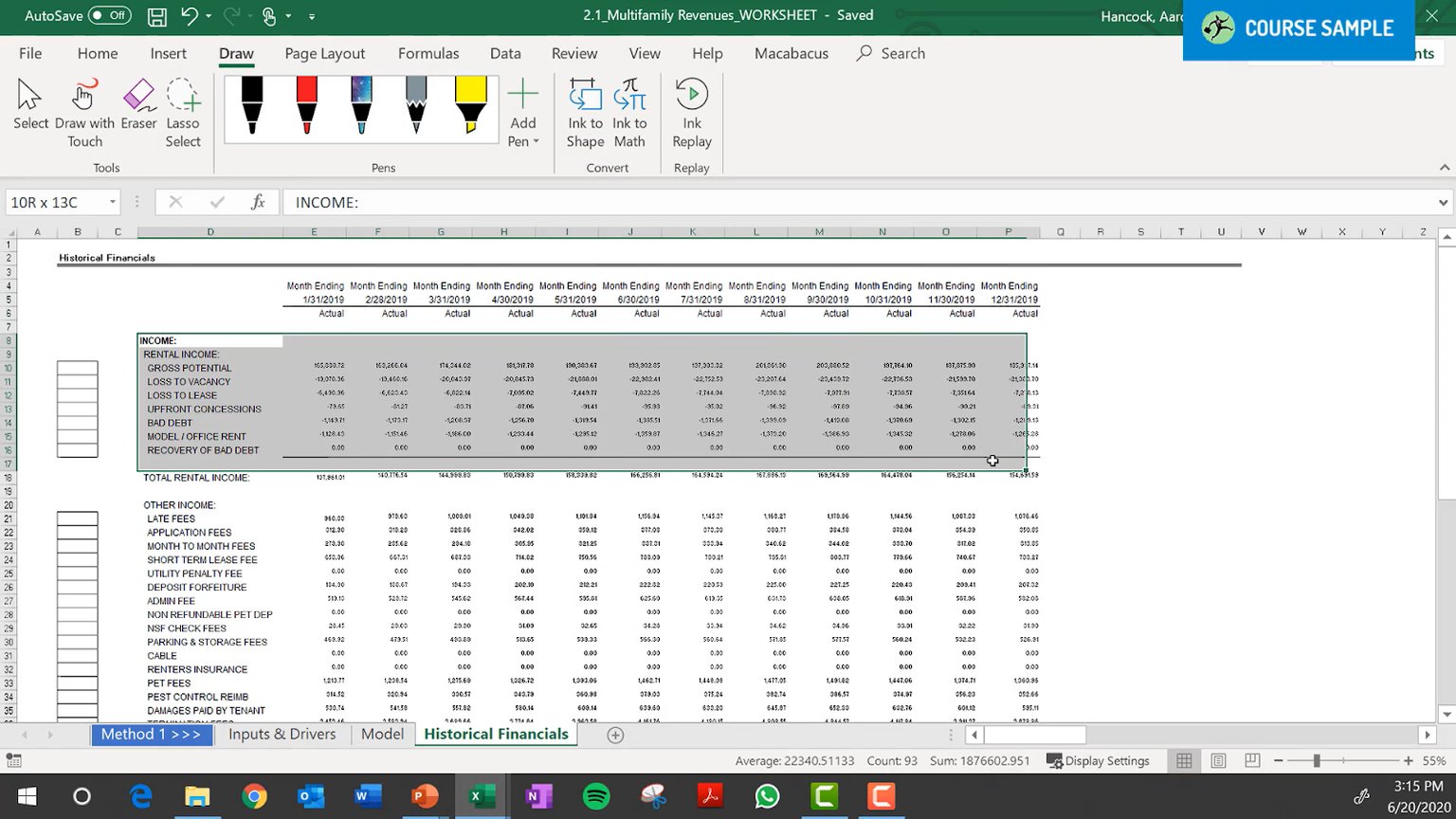1456x819 pixels.
Task: Enable Draw with Touch
Action: click(x=84, y=114)
